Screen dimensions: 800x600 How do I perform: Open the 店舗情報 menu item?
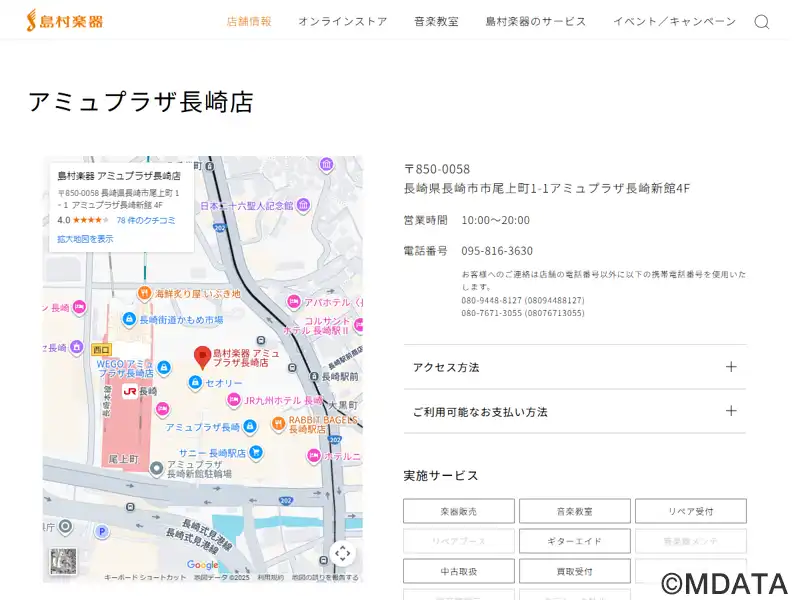coord(249,22)
